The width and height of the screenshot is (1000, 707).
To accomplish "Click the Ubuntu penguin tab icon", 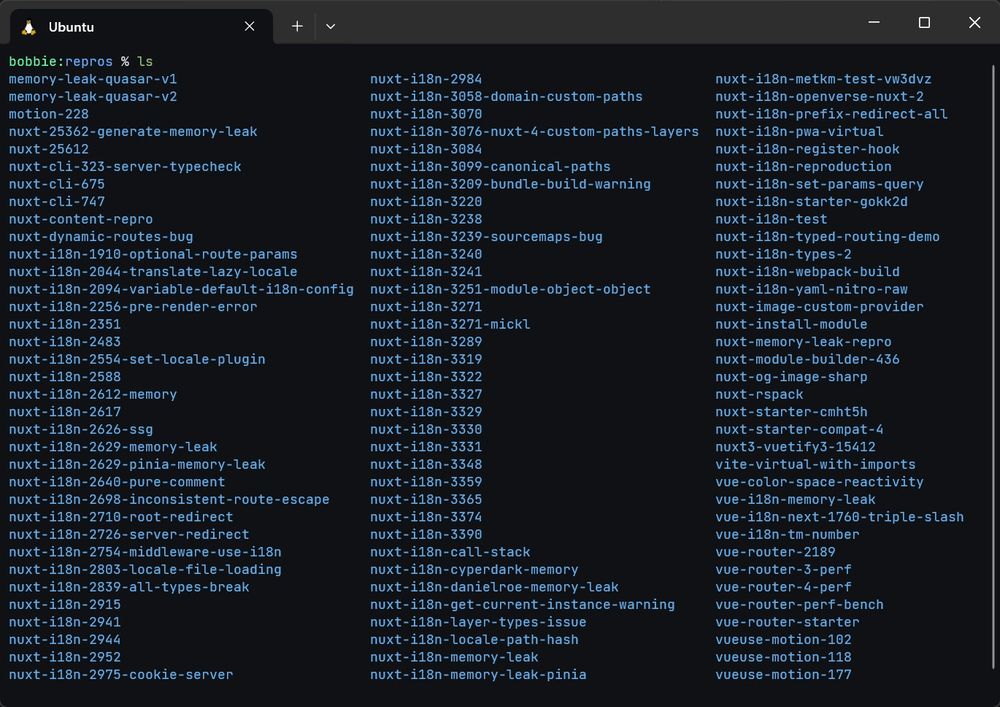I will pos(29,27).
